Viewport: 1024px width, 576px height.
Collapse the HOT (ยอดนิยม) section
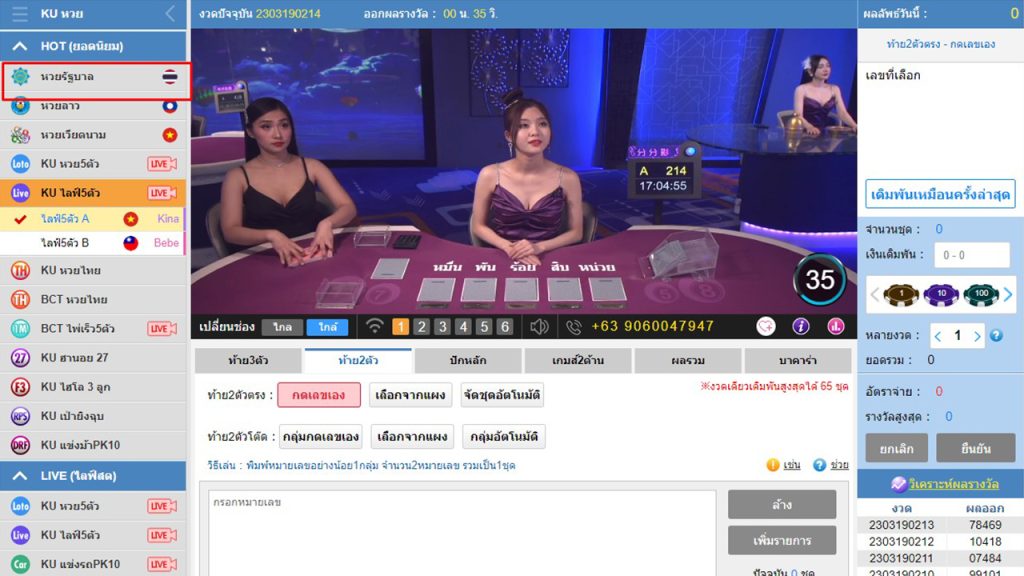coord(20,46)
